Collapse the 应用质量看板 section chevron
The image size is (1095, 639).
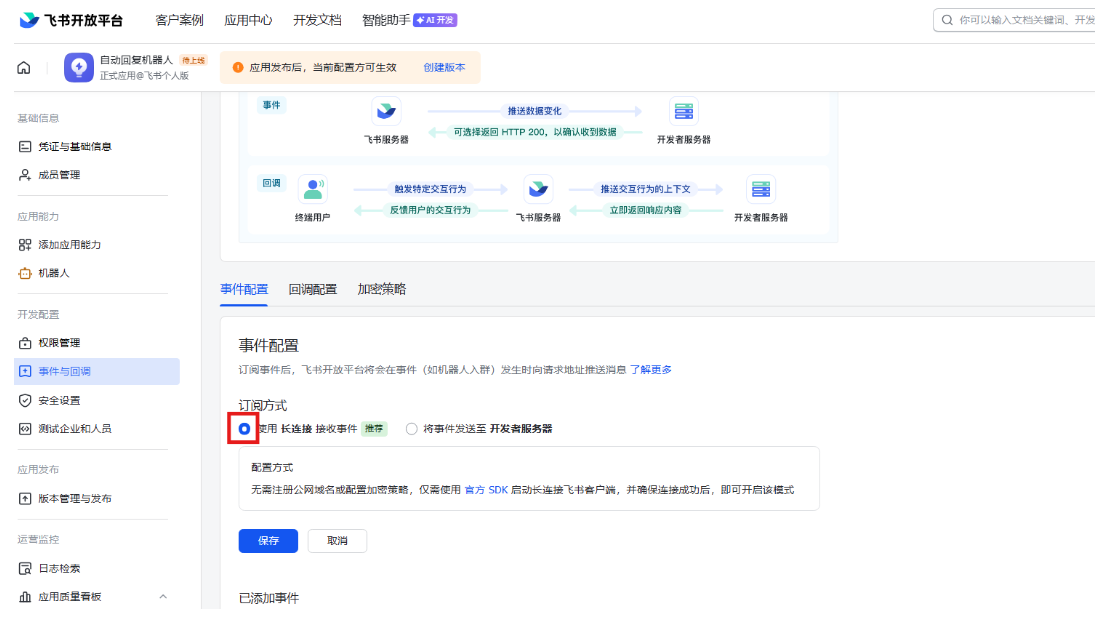coord(163,596)
